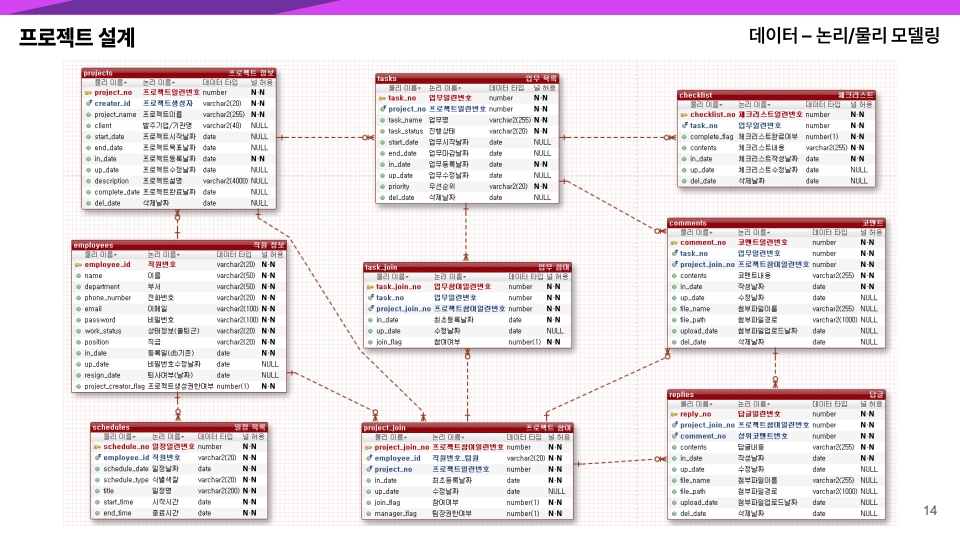Click the task_status row in tasks table
960x540 pixels.
[x=467, y=131]
